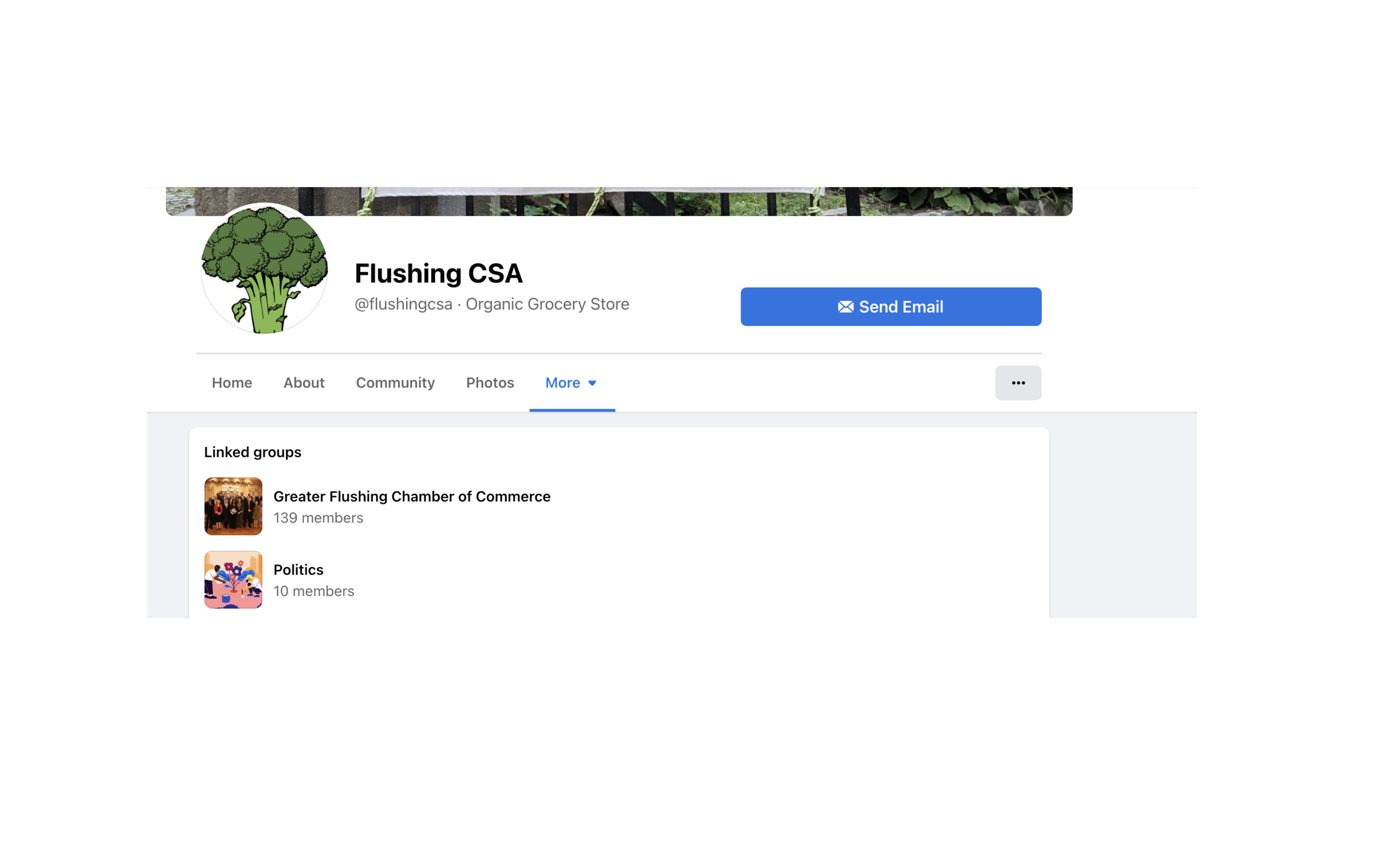Image resolution: width=1389 pixels, height=868 pixels.
Task: Click the Flushing CSA page title
Action: [x=438, y=273]
